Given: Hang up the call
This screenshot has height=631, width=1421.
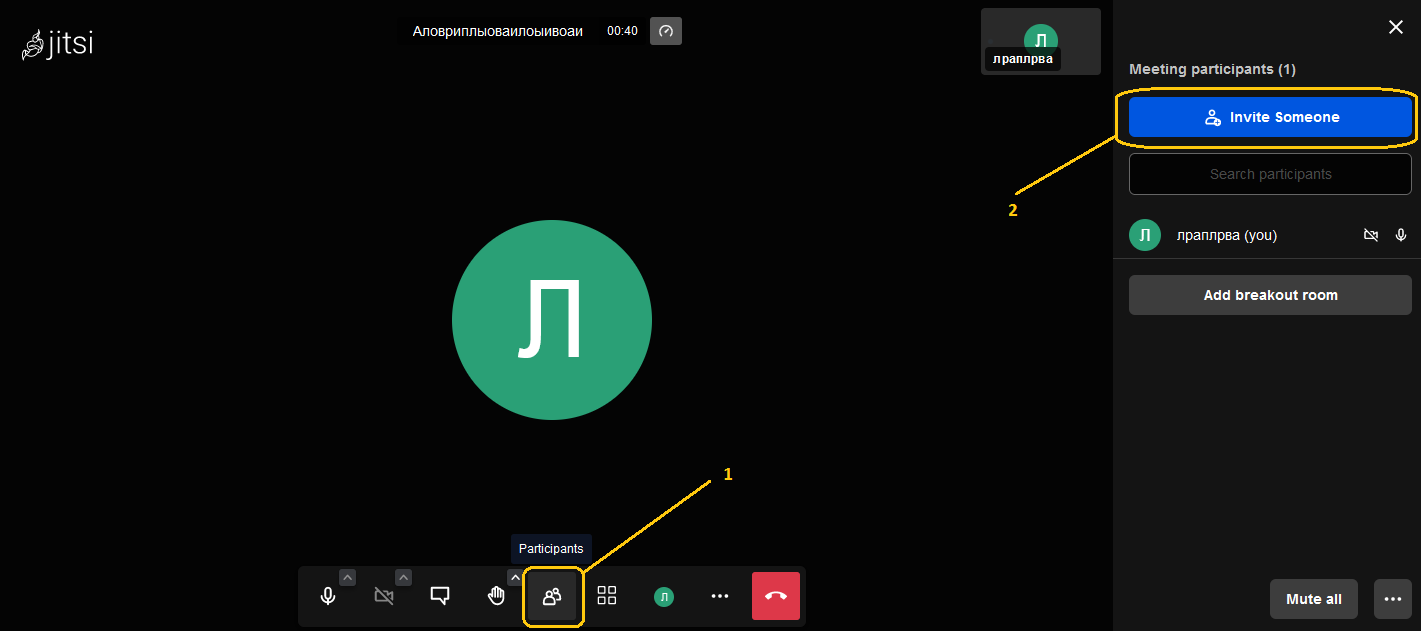Looking at the screenshot, I should 776,596.
